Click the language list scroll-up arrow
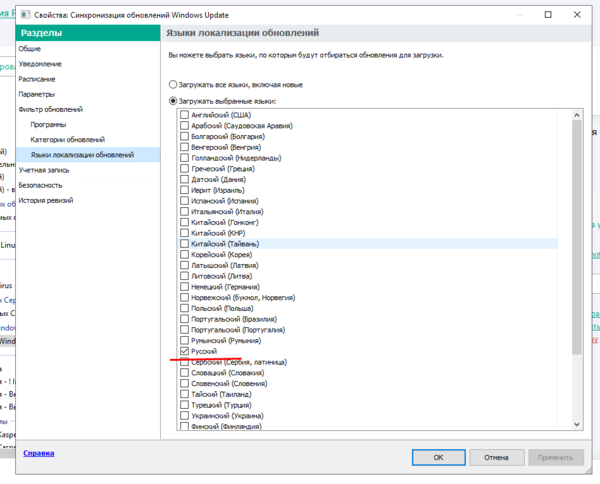This screenshot has width=600, height=484. pyautogui.click(x=577, y=115)
